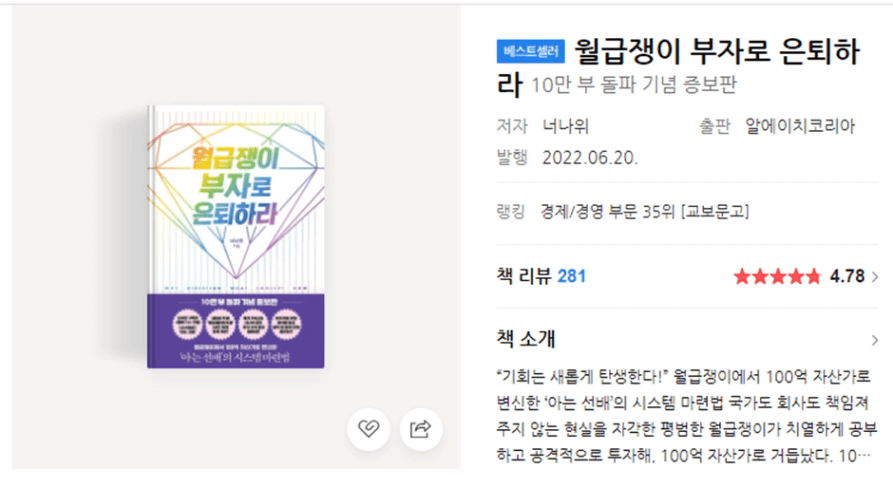Click the review count 281
Viewport: 893px width, 488px height.
pyautogui.click(x=572, y=277)
